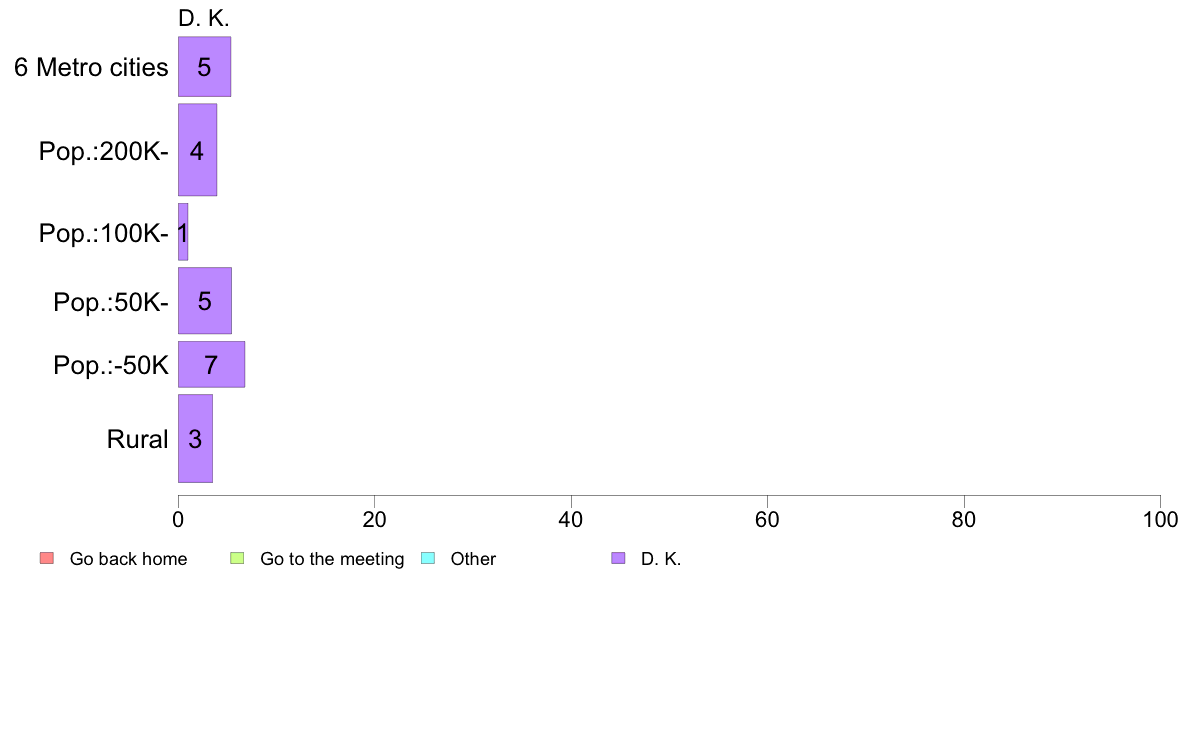This screenshot has width=1188, height=736.
Task: Click the purple D. K. legend swatch
Action: pyautogui.click(x=618, y=559)
